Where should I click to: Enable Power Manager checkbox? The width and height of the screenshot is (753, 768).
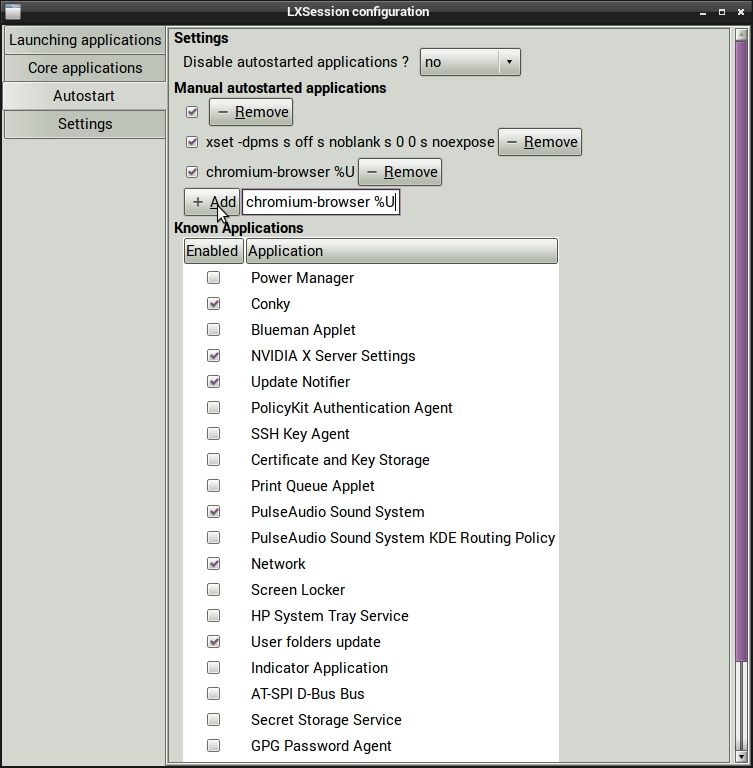pos(213,278)
